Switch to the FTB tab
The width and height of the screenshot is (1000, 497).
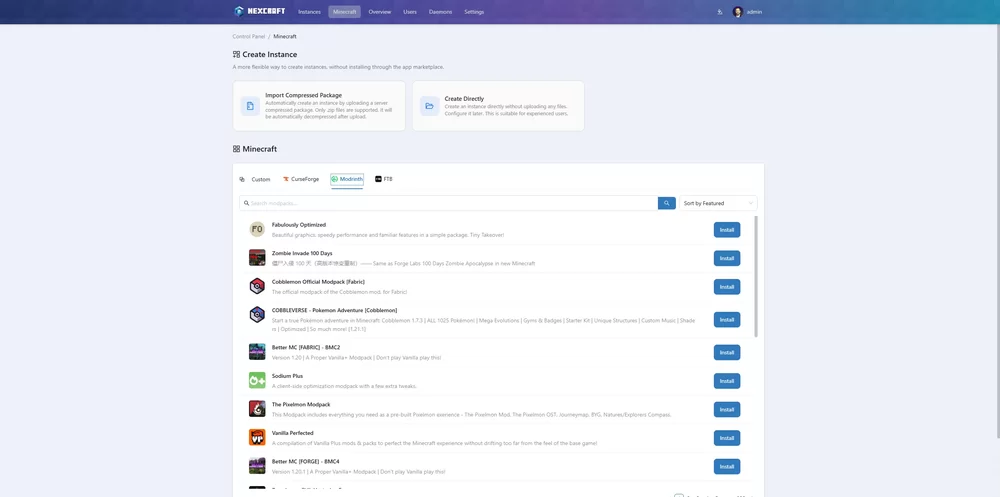click(384, 179)
